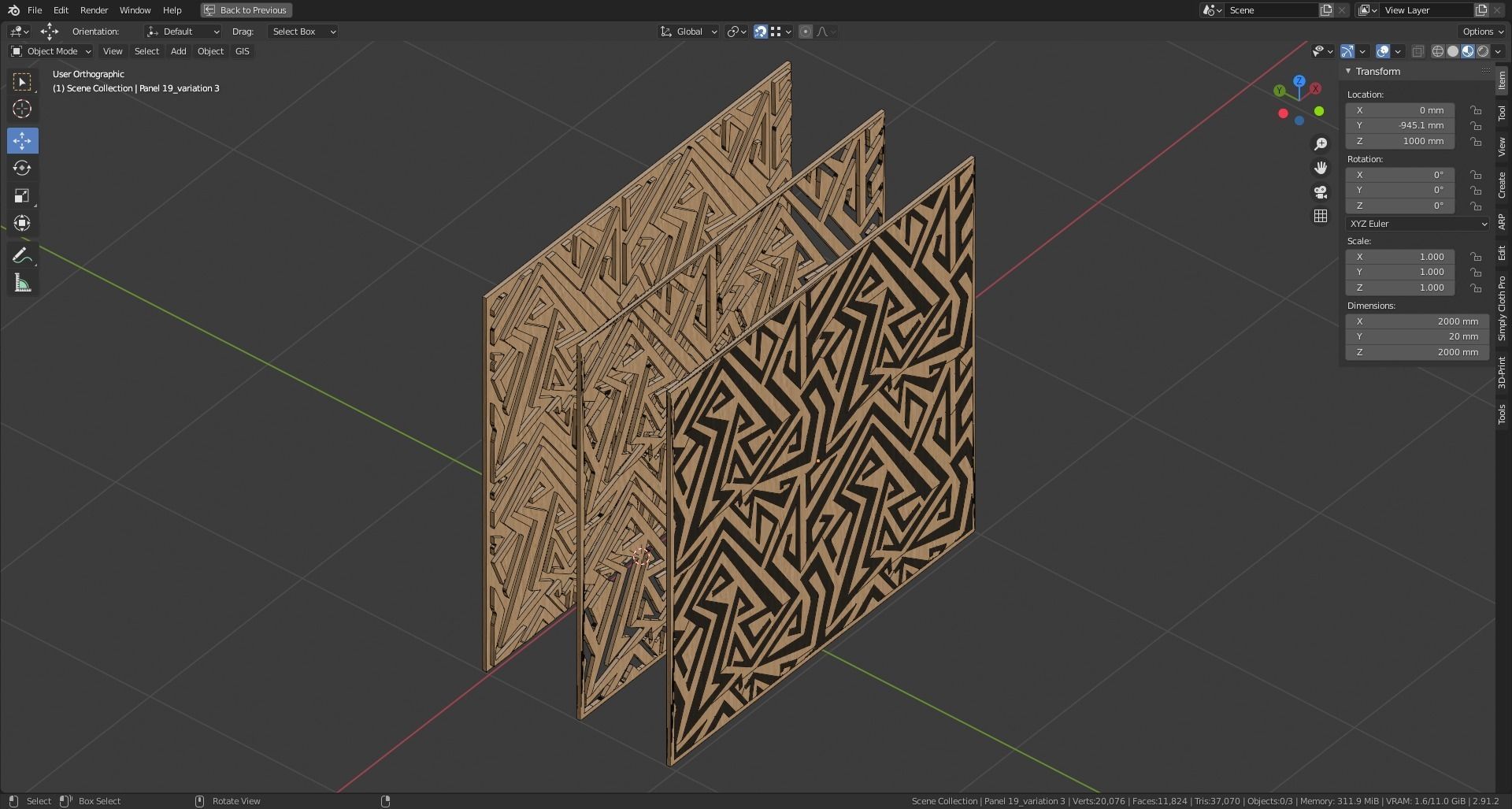Click the pan view hand icon
Screen dimensions: 1512x809
tap(1321, 168)
